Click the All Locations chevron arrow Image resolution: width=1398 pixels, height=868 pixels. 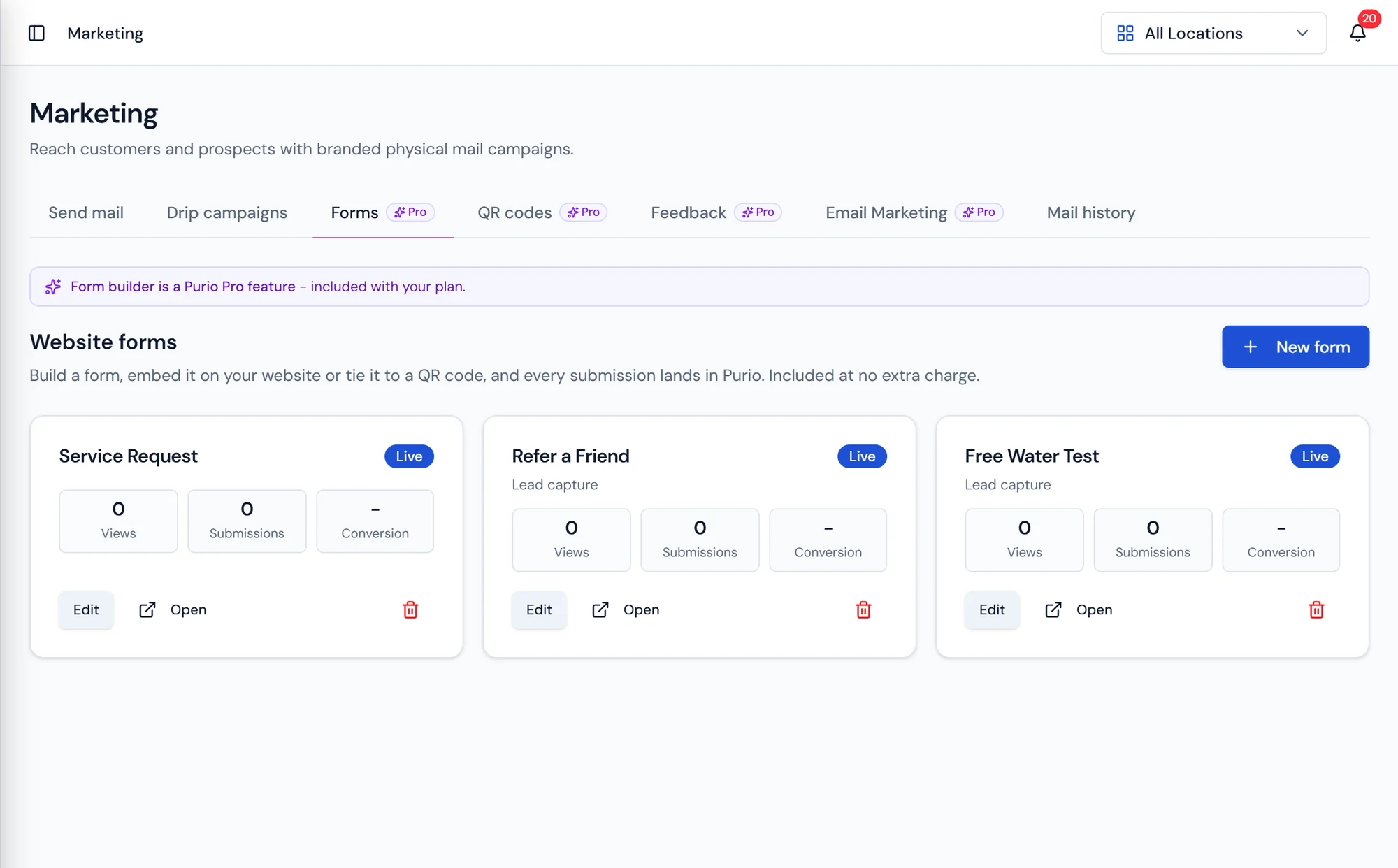click(x=1302, y=33)
